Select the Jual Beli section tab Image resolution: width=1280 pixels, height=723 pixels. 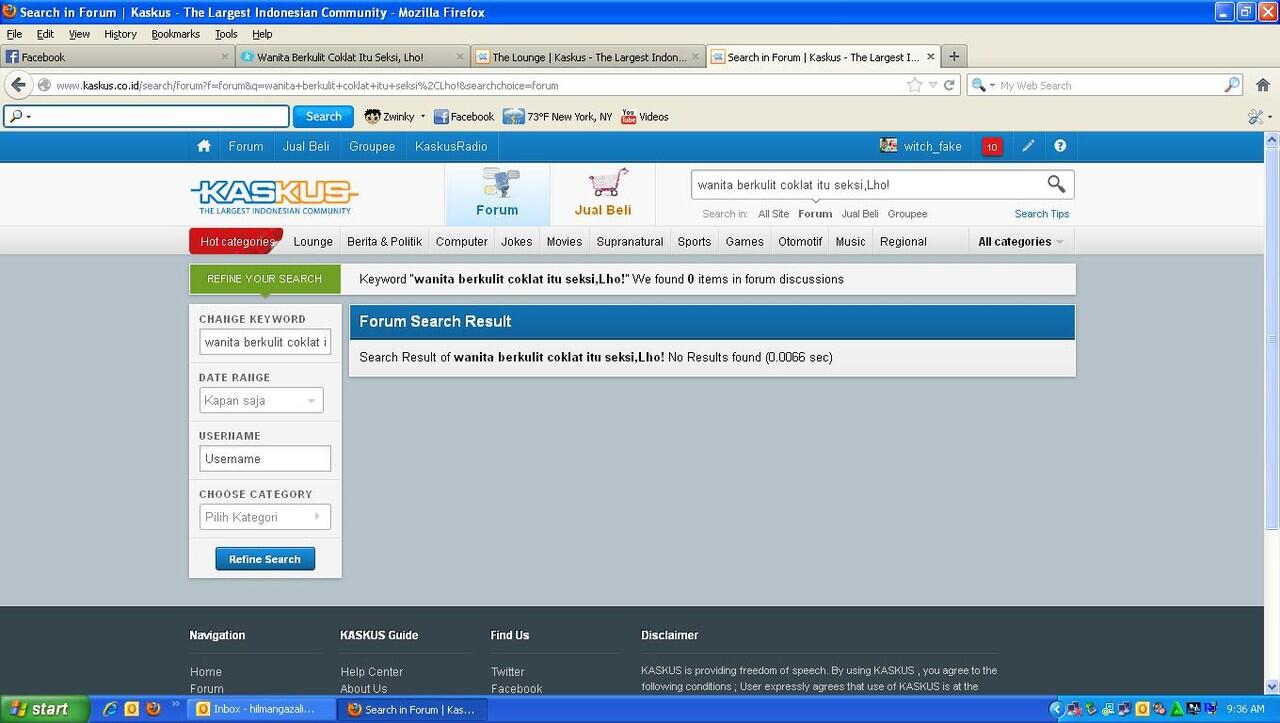602,194
